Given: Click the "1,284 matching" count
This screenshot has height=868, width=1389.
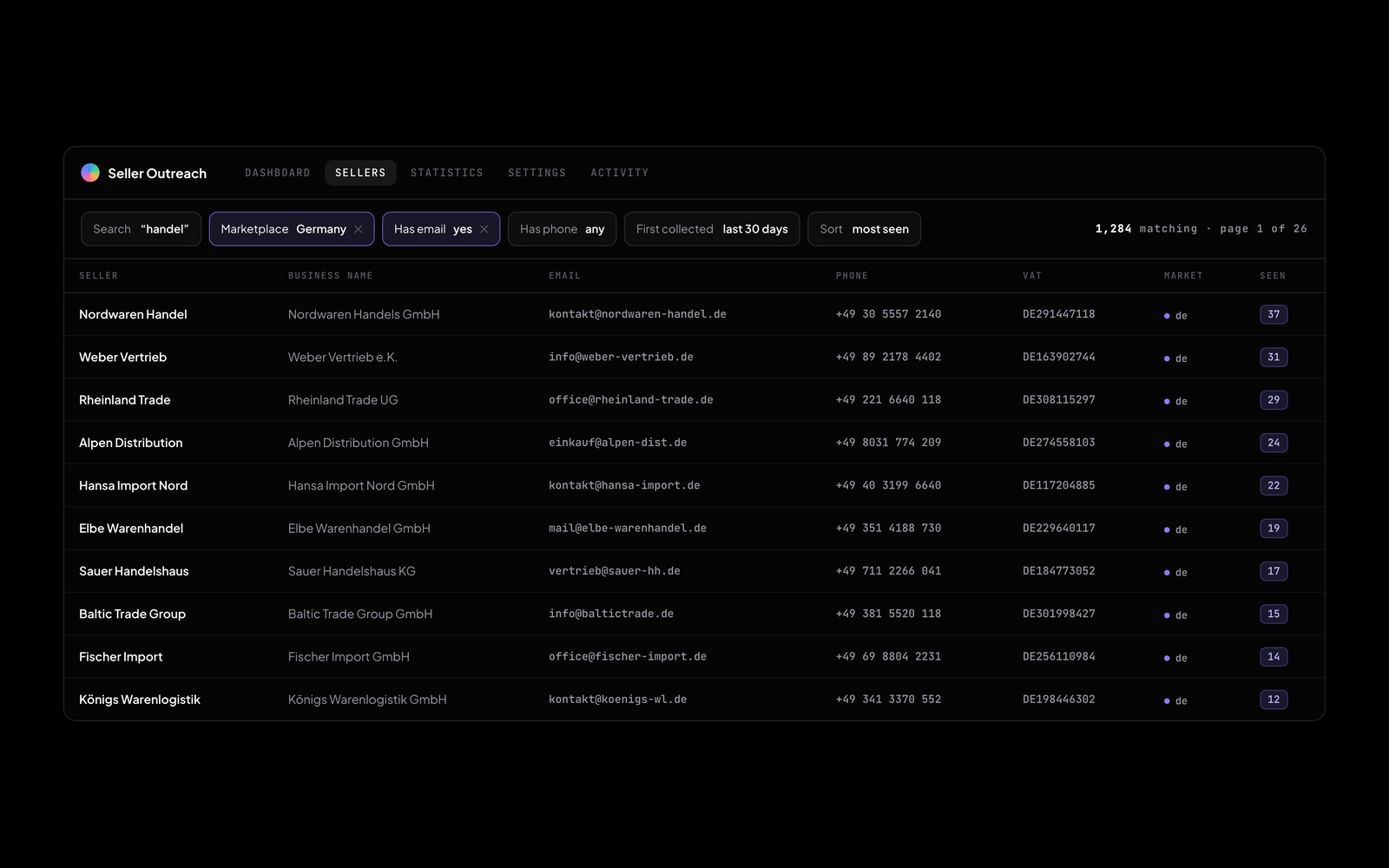Looking at the screenshot, I should pos(1146,229).
